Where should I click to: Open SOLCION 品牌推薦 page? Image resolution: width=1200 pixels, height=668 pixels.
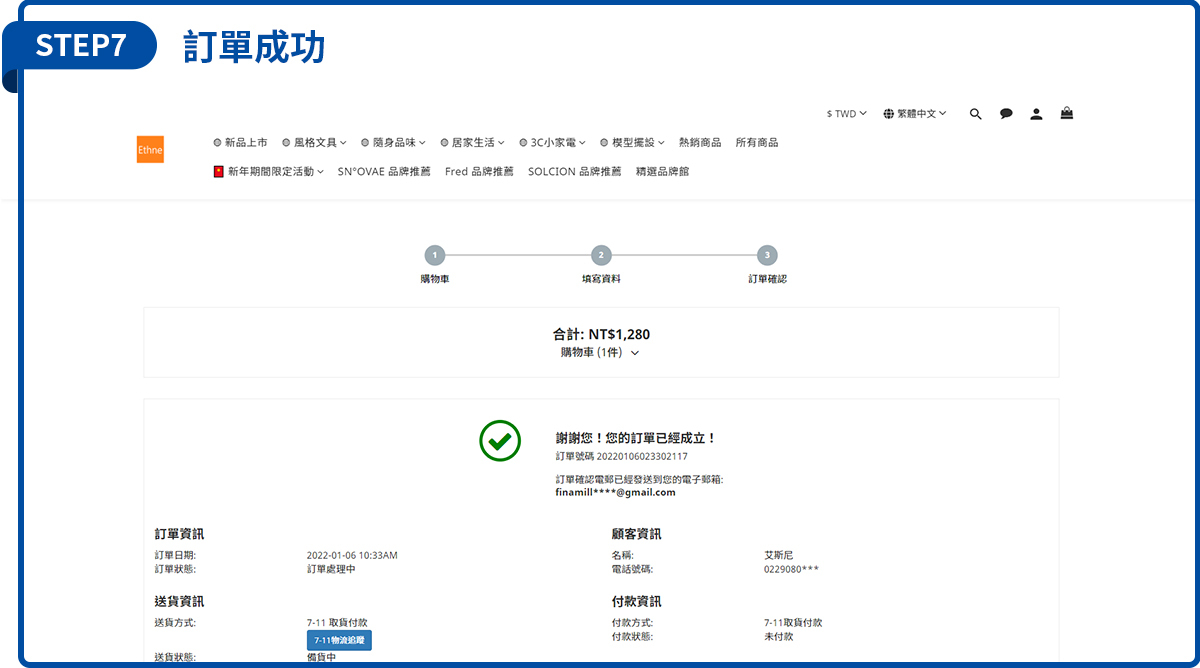tap(574, 172)
